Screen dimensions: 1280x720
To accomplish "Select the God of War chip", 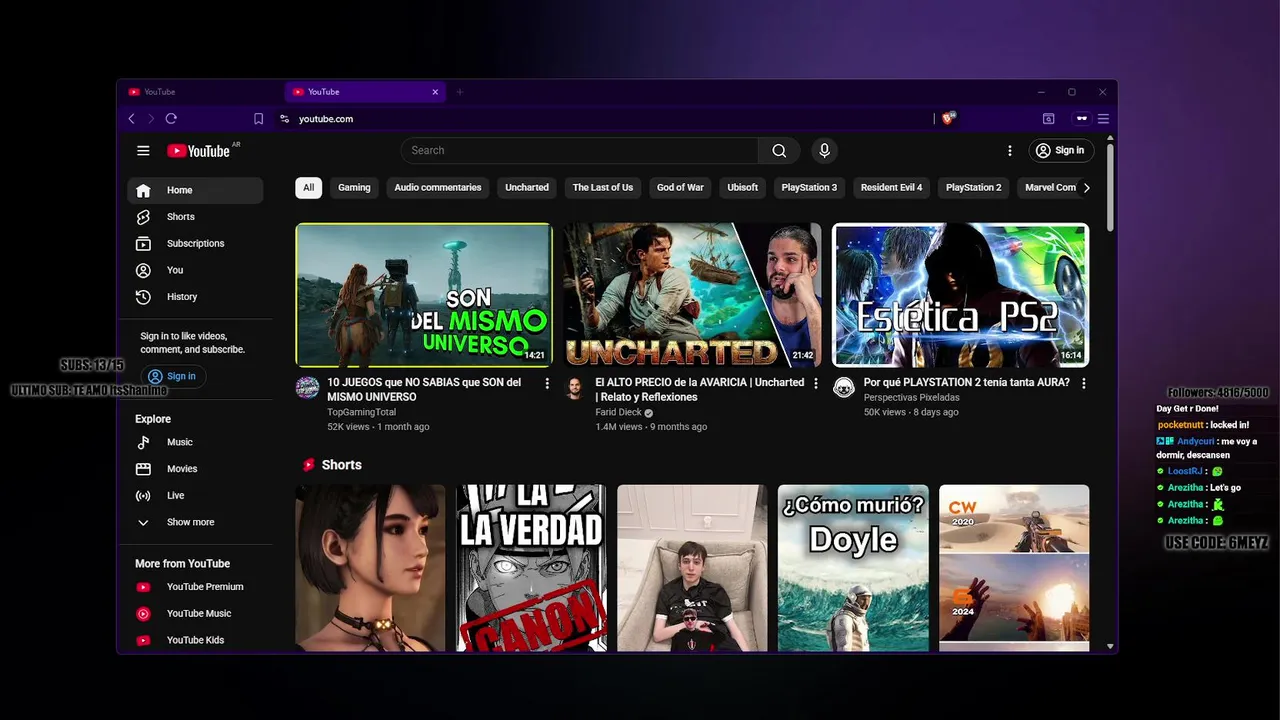I will point(680,188).
